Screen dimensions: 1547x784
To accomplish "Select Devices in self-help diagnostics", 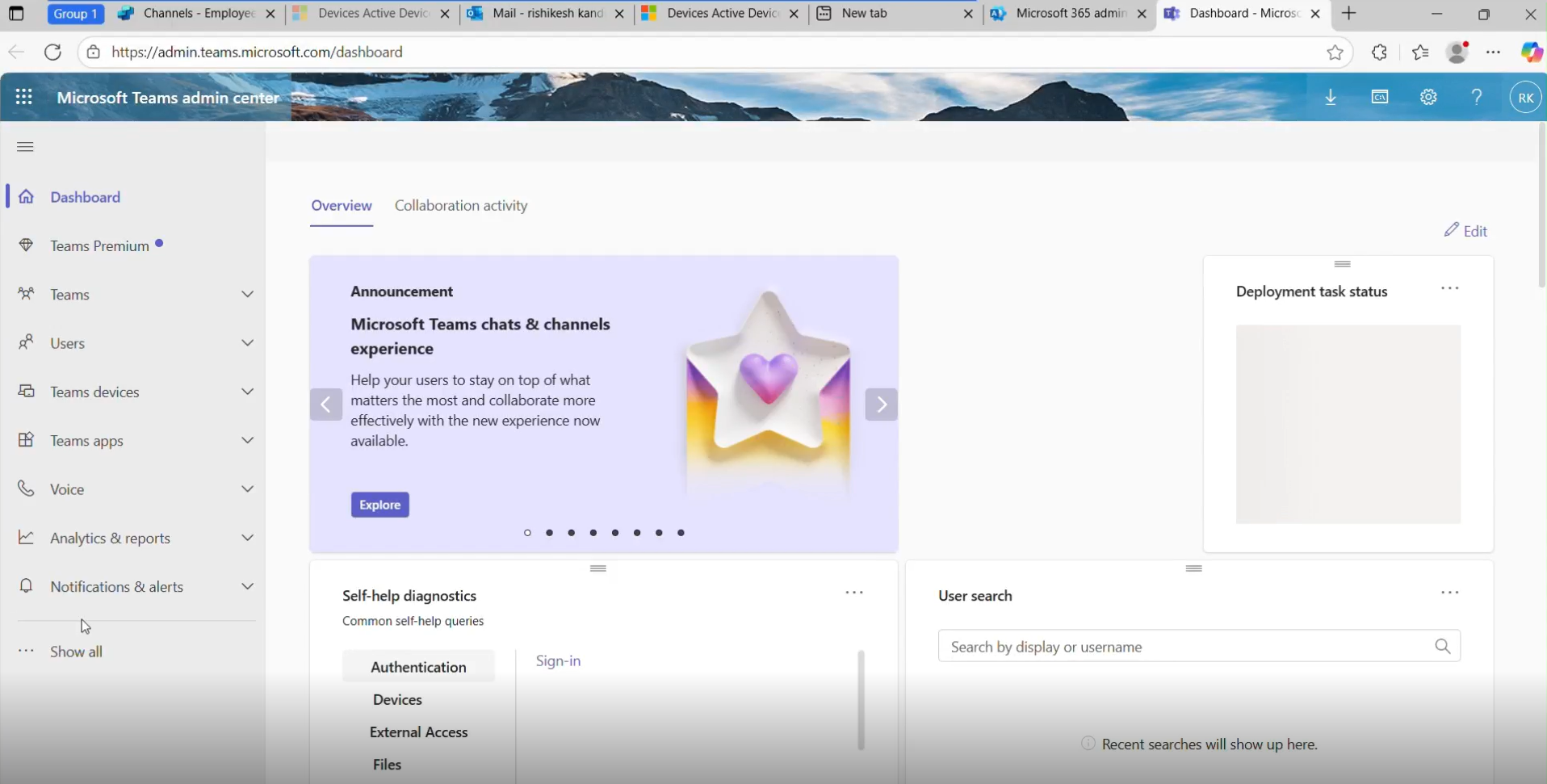I will (397, 699).
